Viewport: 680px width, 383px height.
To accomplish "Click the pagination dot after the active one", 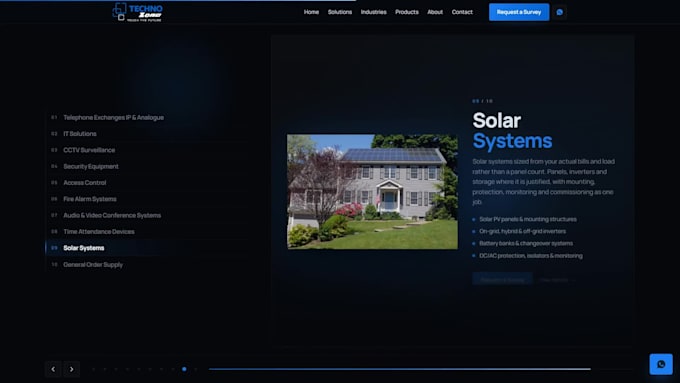I will click(x=196, y=369).
